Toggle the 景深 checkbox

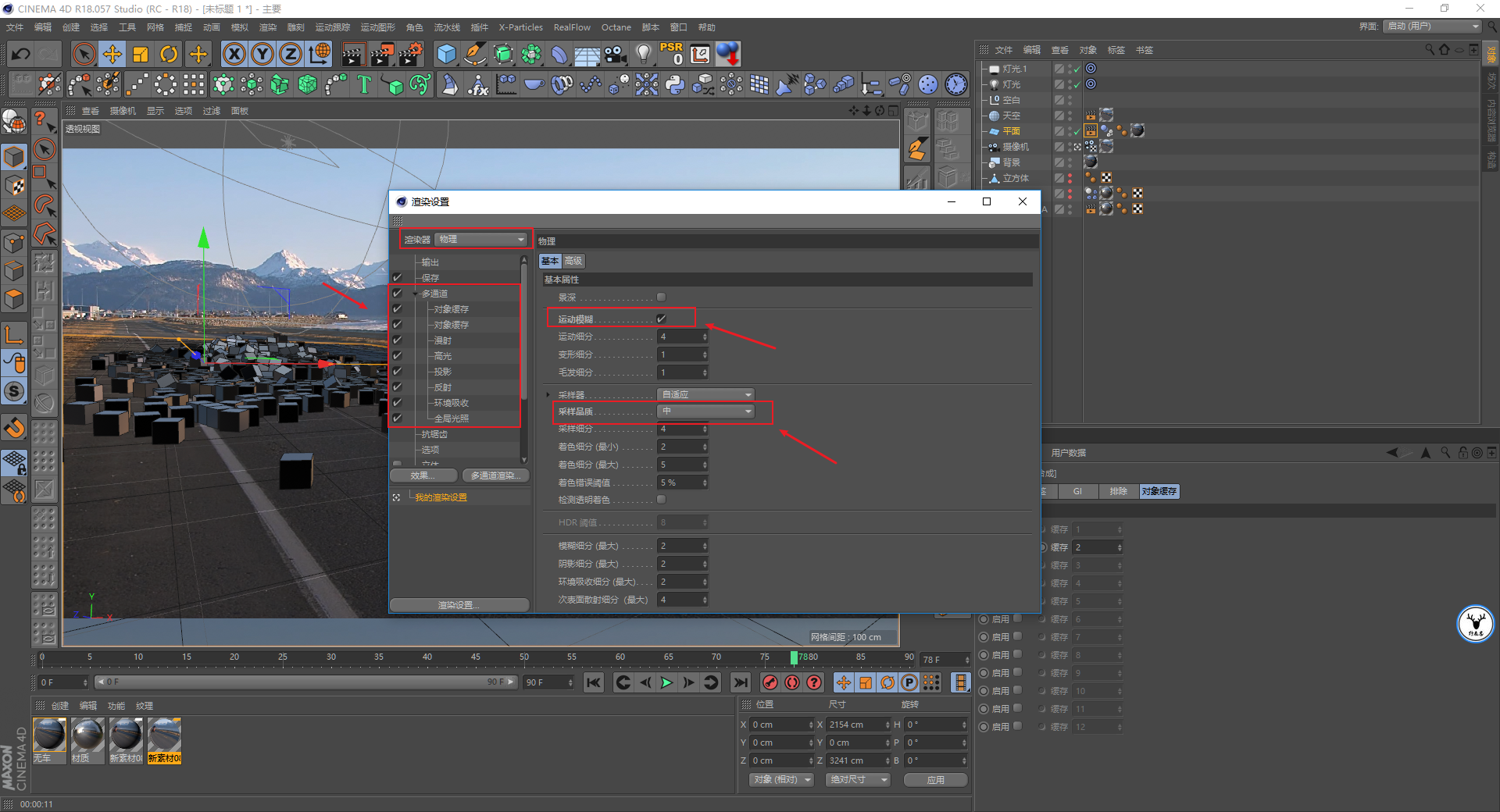[662, 297]
